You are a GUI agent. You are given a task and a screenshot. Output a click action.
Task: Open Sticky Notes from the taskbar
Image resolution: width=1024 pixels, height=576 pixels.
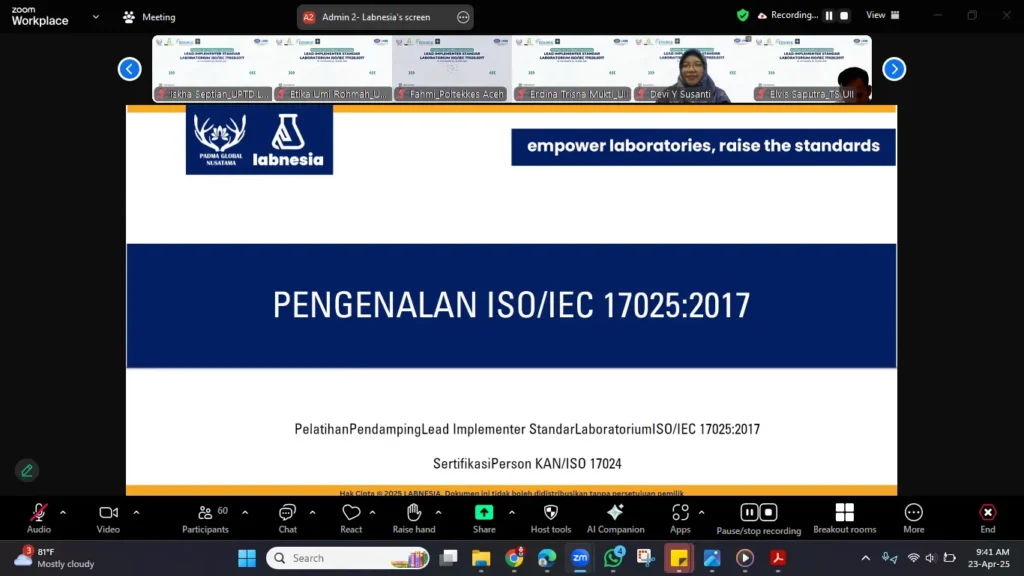[x=679, y=558]
